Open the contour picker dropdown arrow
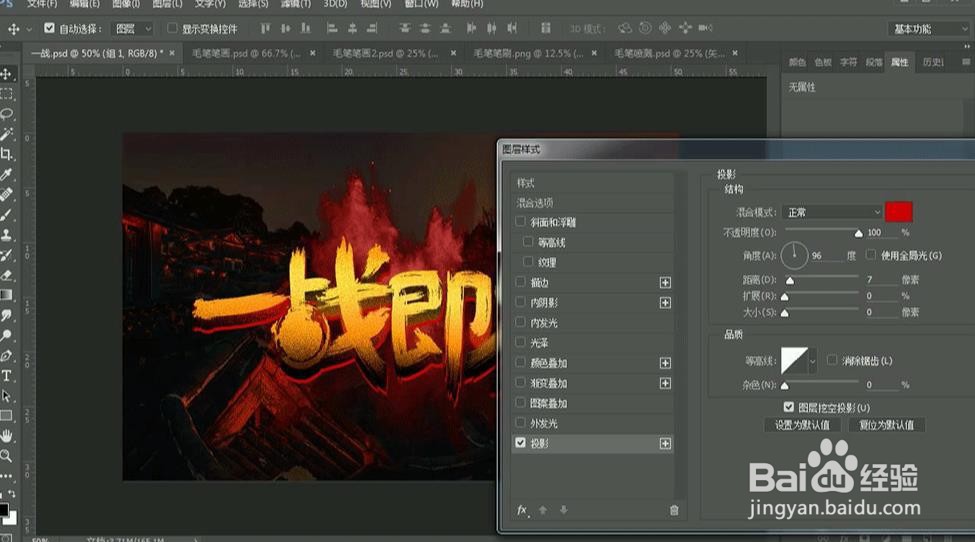 point(812,361)
